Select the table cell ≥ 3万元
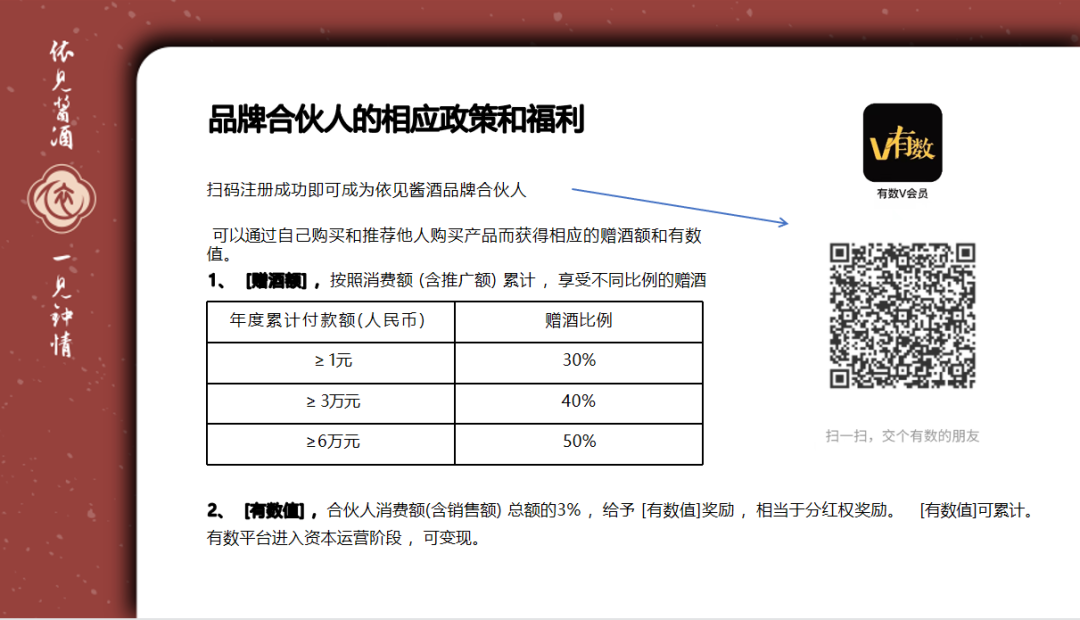1080x620 pixels. click(x=331, y=403)
